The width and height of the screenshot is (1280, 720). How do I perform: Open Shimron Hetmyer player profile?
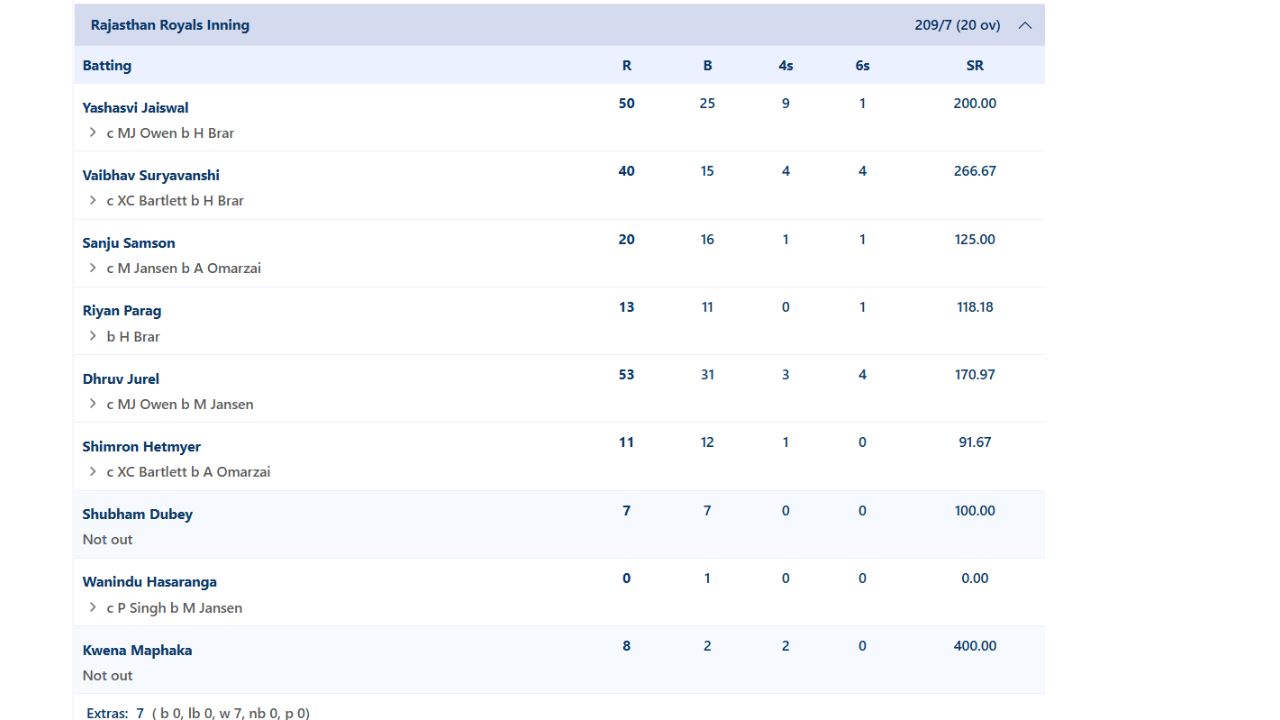142,447
